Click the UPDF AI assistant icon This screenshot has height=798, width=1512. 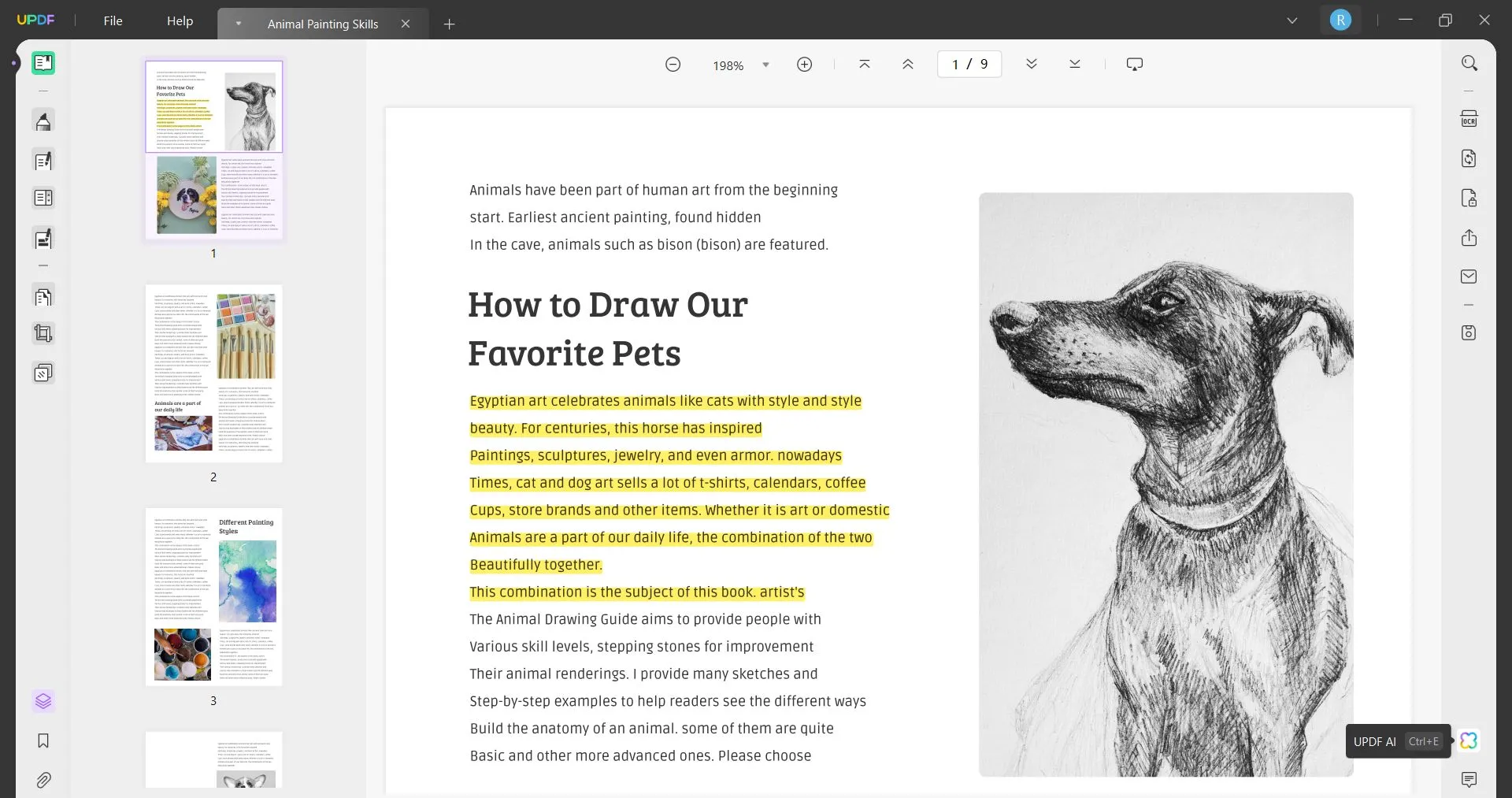point(1469,740)
